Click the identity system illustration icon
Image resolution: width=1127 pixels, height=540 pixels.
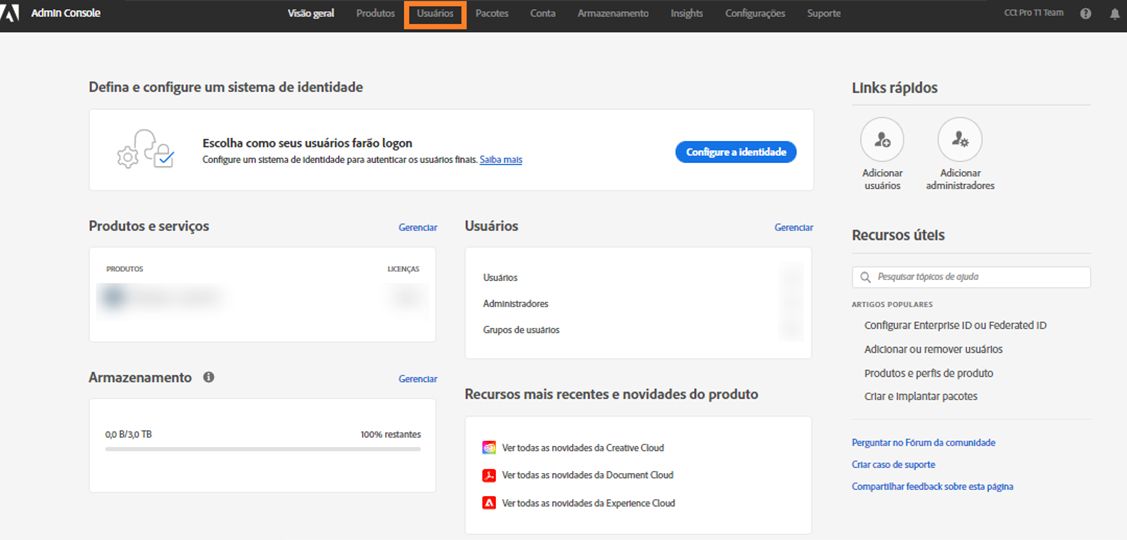[x=146, y=149]
